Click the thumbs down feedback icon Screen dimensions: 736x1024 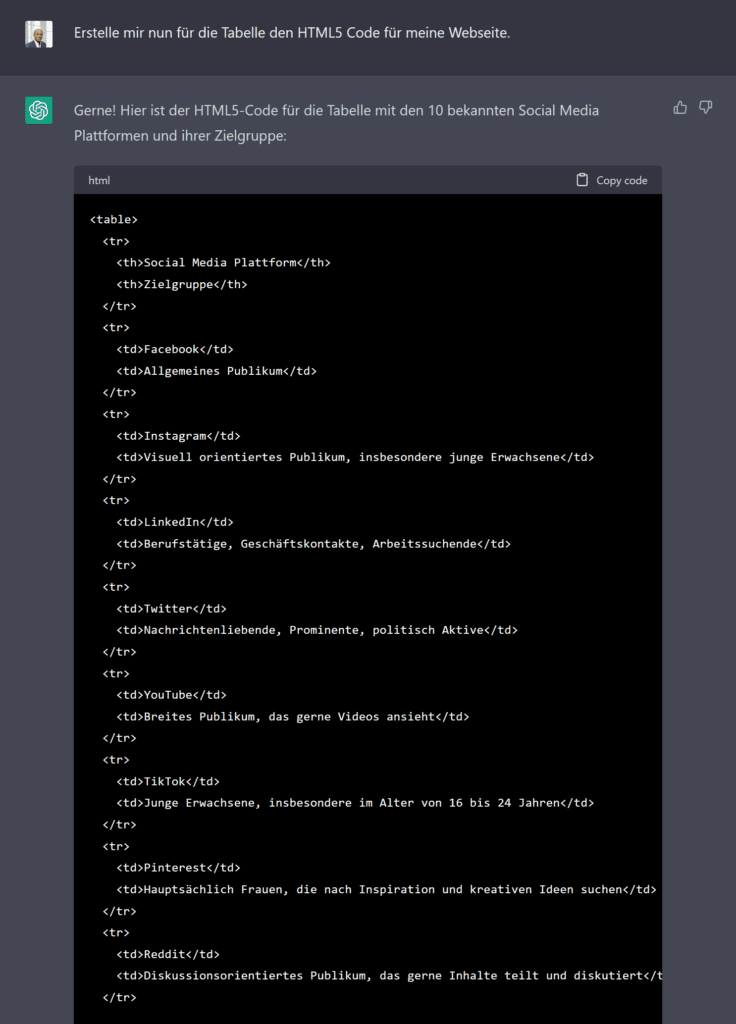pyautogui.click(x=705, y=107)
